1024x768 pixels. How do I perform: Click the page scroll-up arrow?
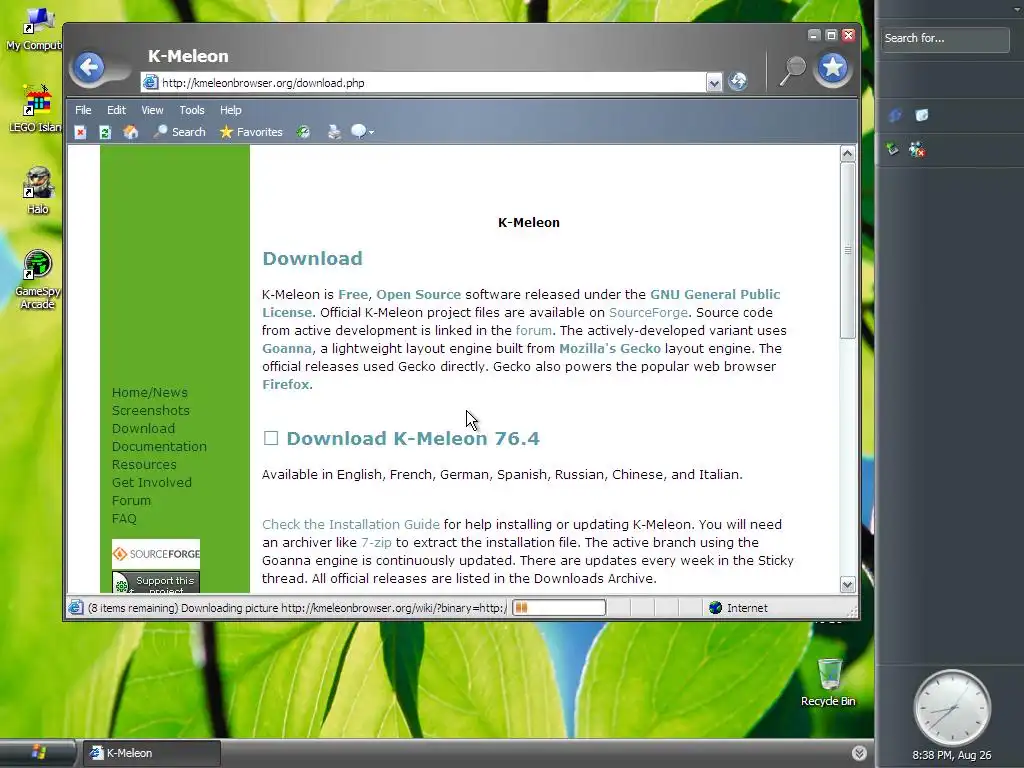[x=848, y=153]
